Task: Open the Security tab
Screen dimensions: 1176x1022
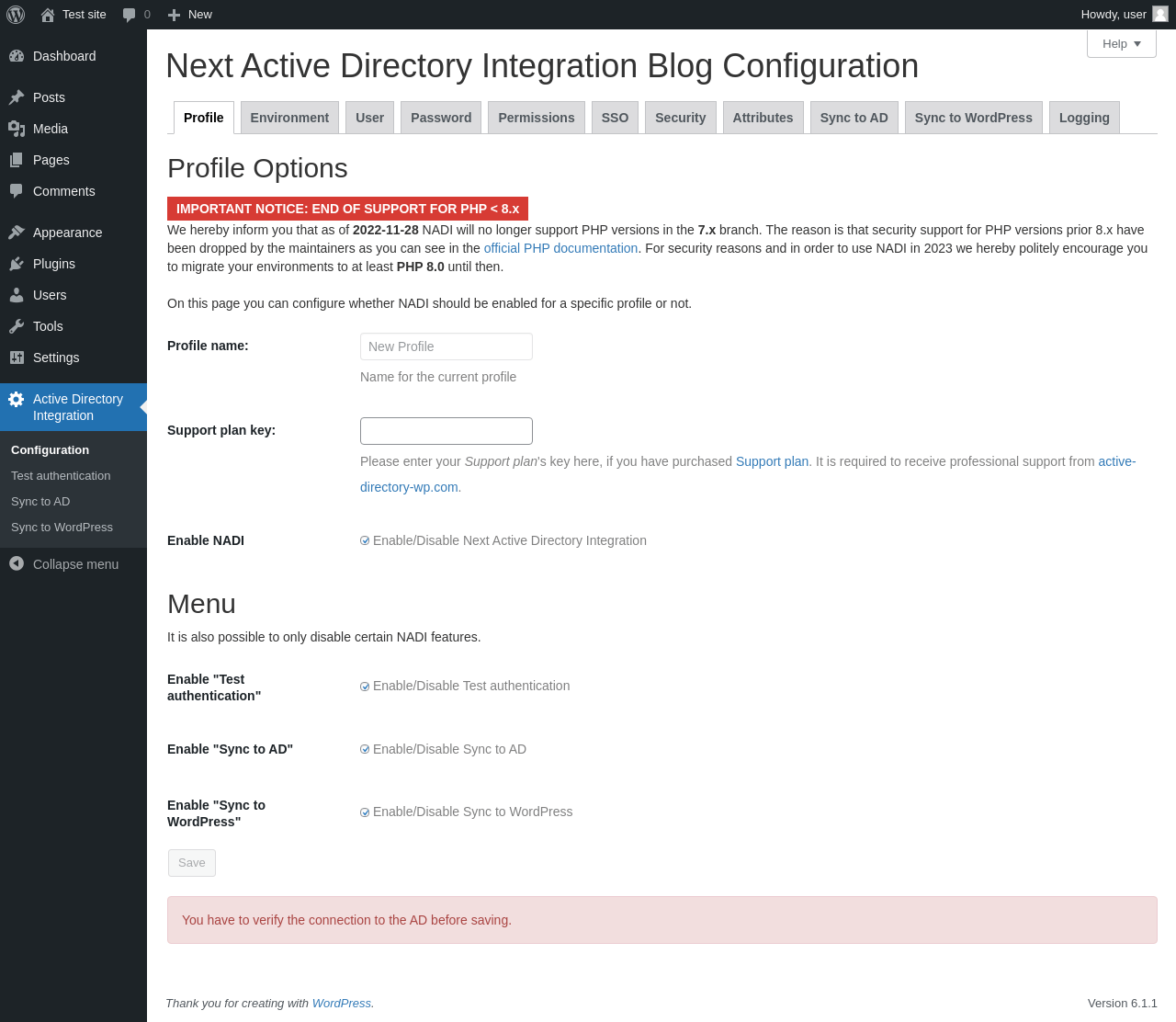Action: point(680,118)
